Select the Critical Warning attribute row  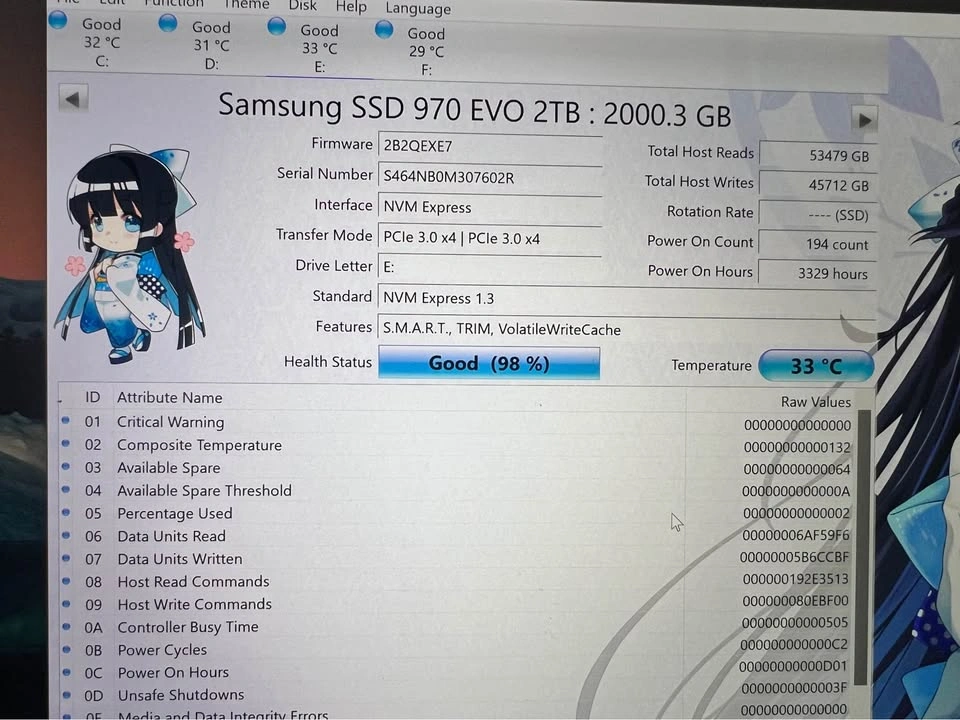pos(456,423)
